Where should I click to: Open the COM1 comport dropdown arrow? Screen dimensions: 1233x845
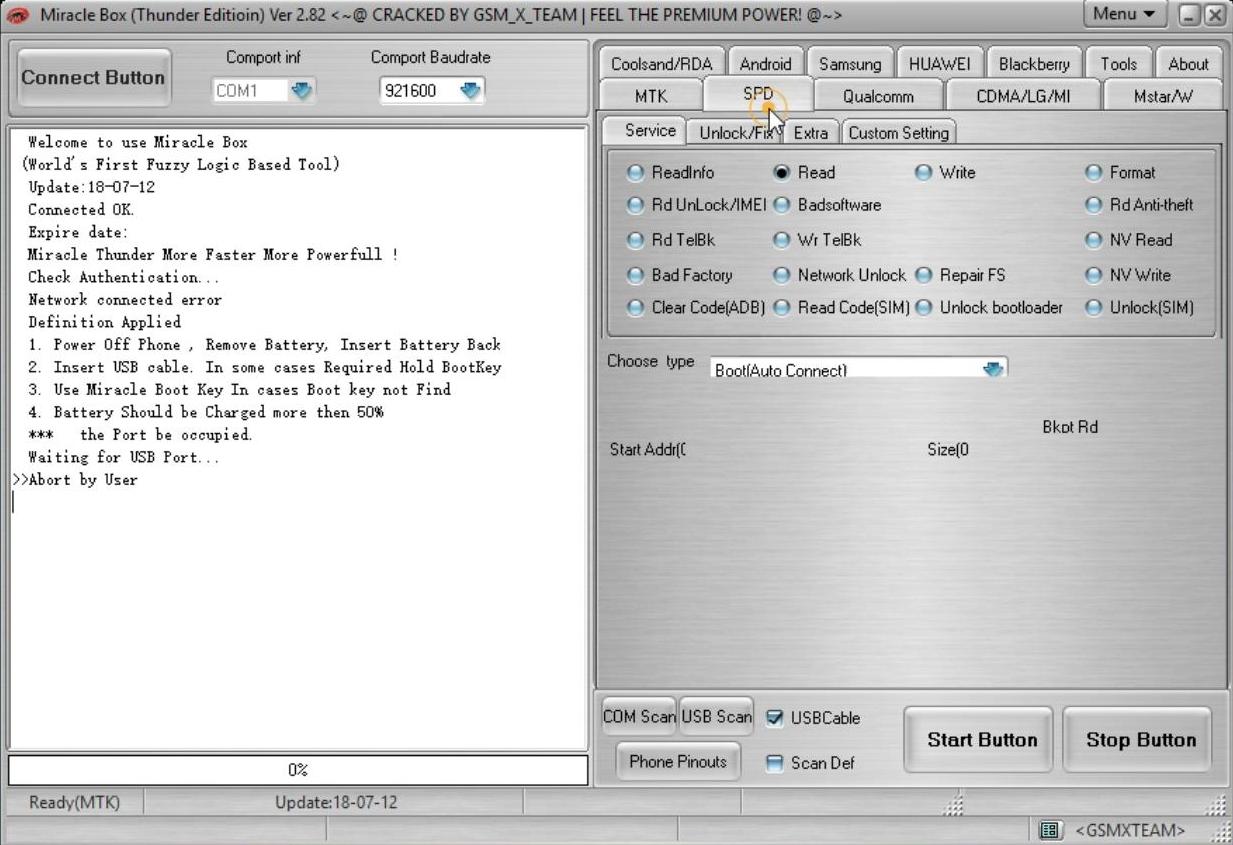point(301,91)
